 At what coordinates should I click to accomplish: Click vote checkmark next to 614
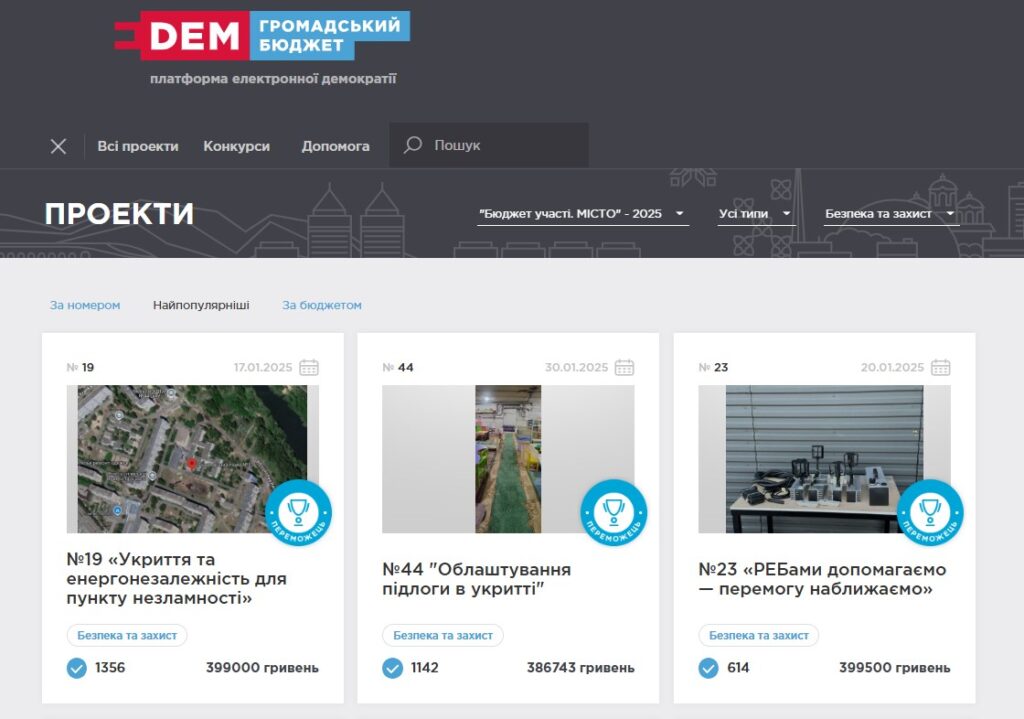pyautogui.click(x=709, y=668)
